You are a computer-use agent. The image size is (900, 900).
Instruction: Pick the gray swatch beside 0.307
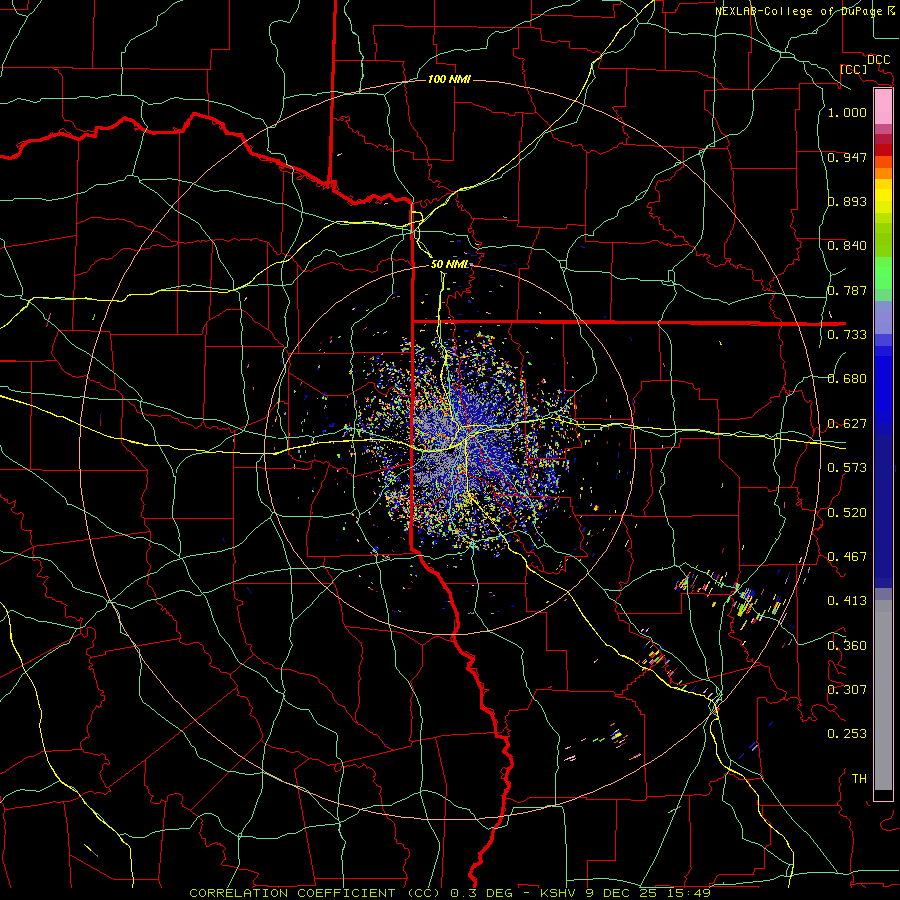point(883,695)
